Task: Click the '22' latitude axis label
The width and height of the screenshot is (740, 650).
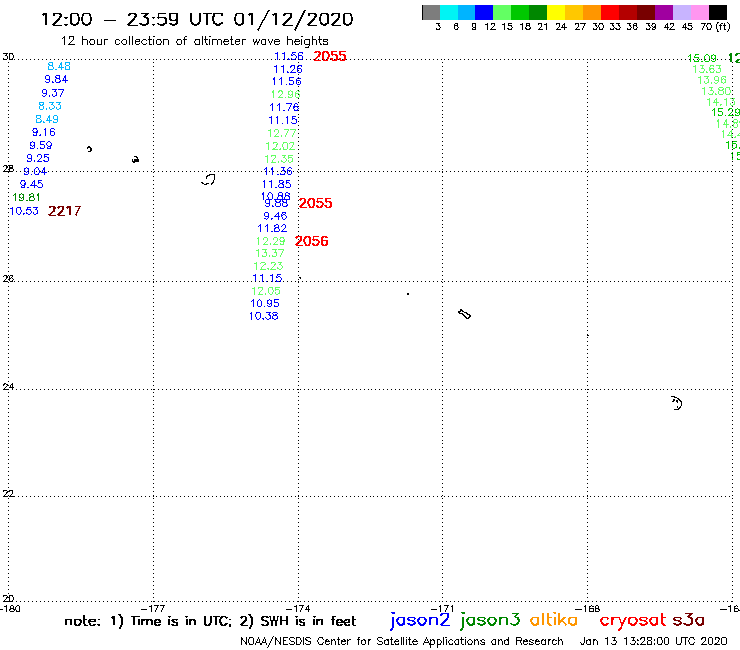Action: [8, 494]
